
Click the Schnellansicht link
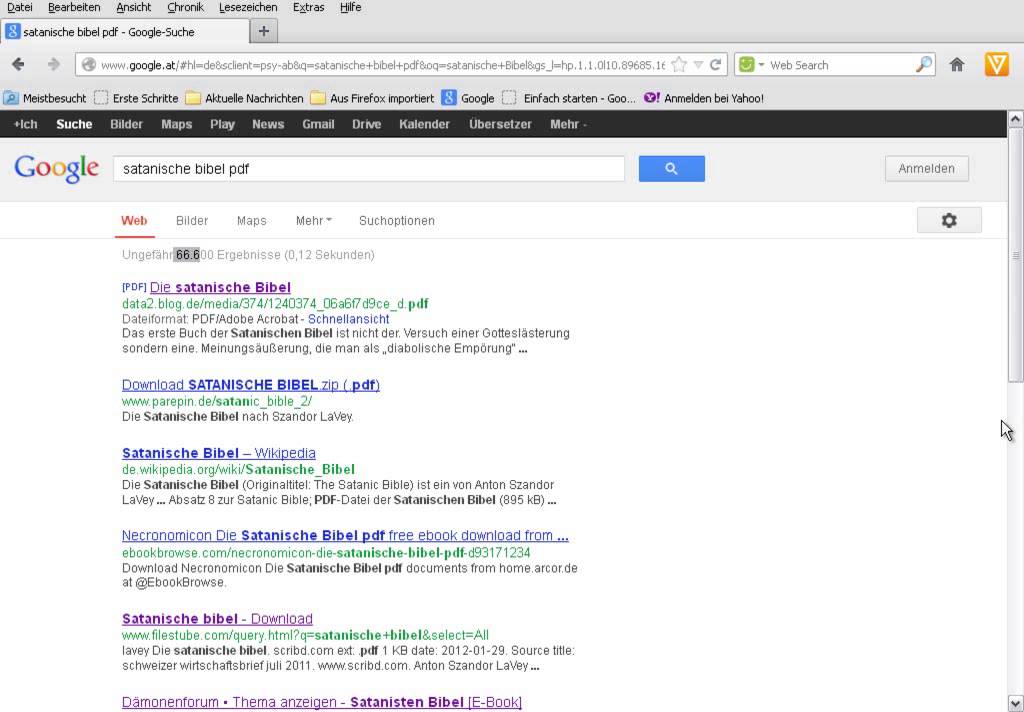tap(348, 319)
